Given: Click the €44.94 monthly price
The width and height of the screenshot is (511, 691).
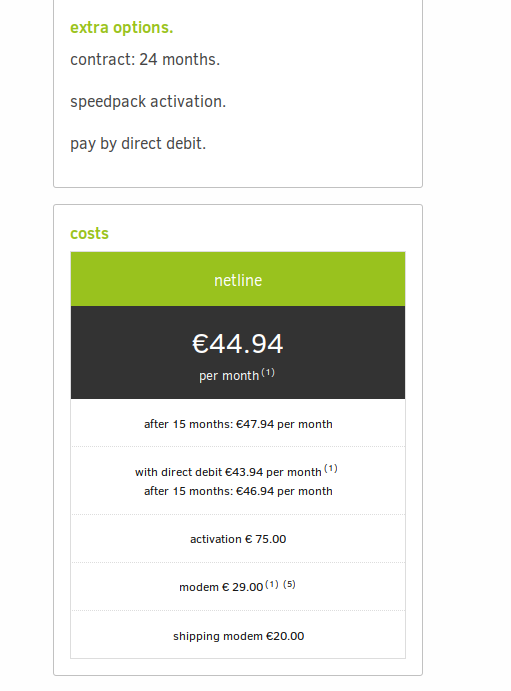Looking at the screenshot, I should click(x=238, y=344).
